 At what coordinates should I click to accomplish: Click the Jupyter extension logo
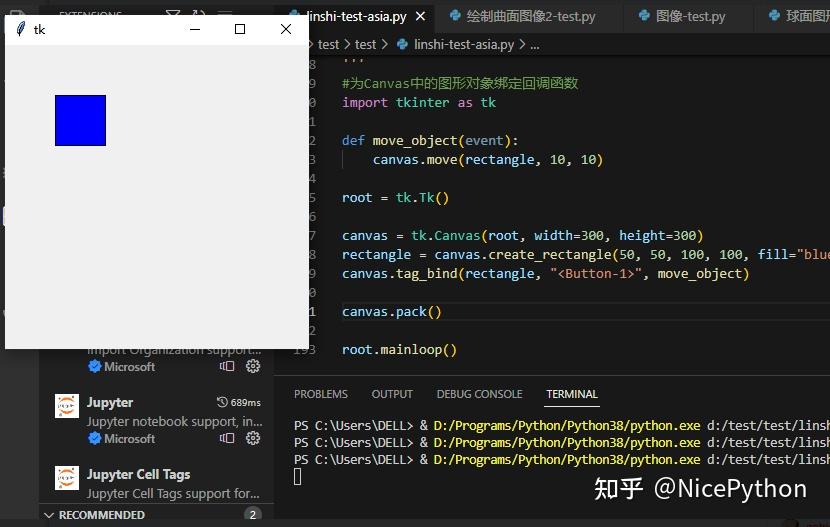(x=67, y=406)
